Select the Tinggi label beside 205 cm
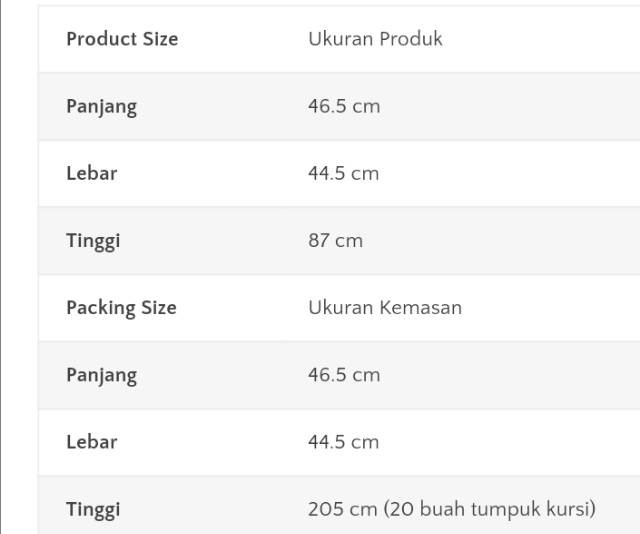The height and width of the screenshot is (534, 640). pos(93,510)
